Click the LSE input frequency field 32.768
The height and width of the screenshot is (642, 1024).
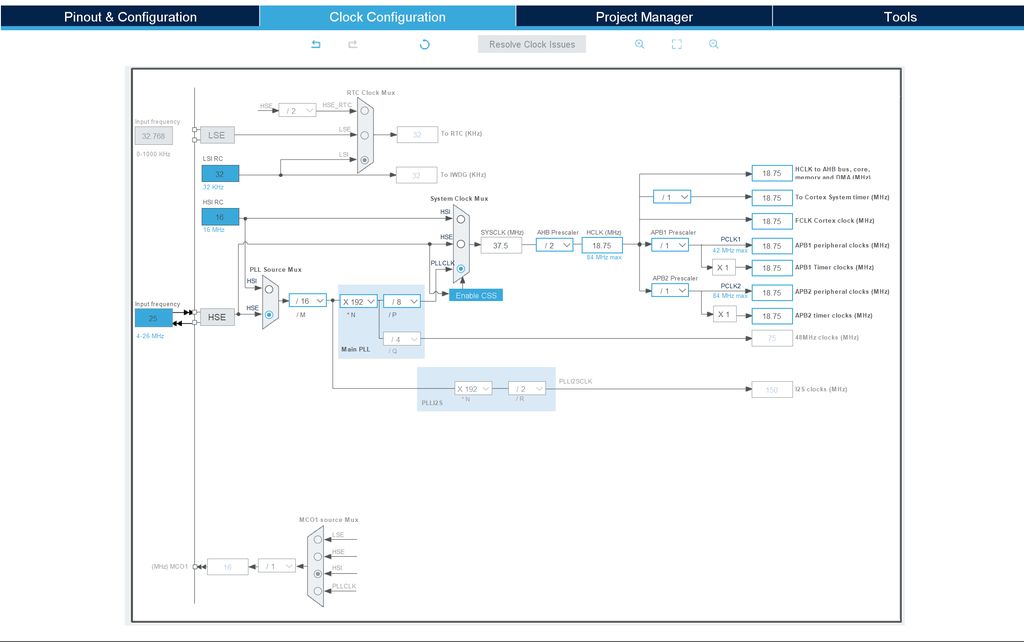[153, 136]
